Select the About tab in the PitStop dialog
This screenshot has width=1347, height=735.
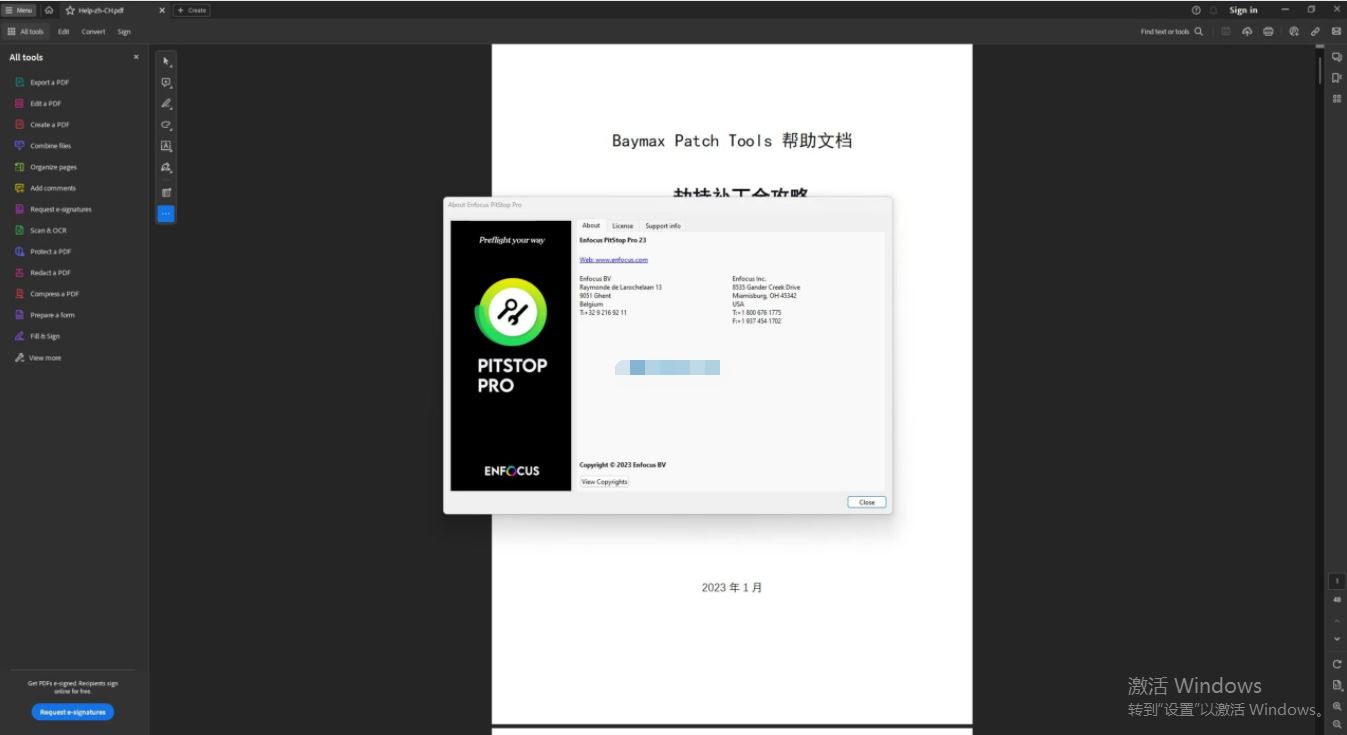[591, 226]
